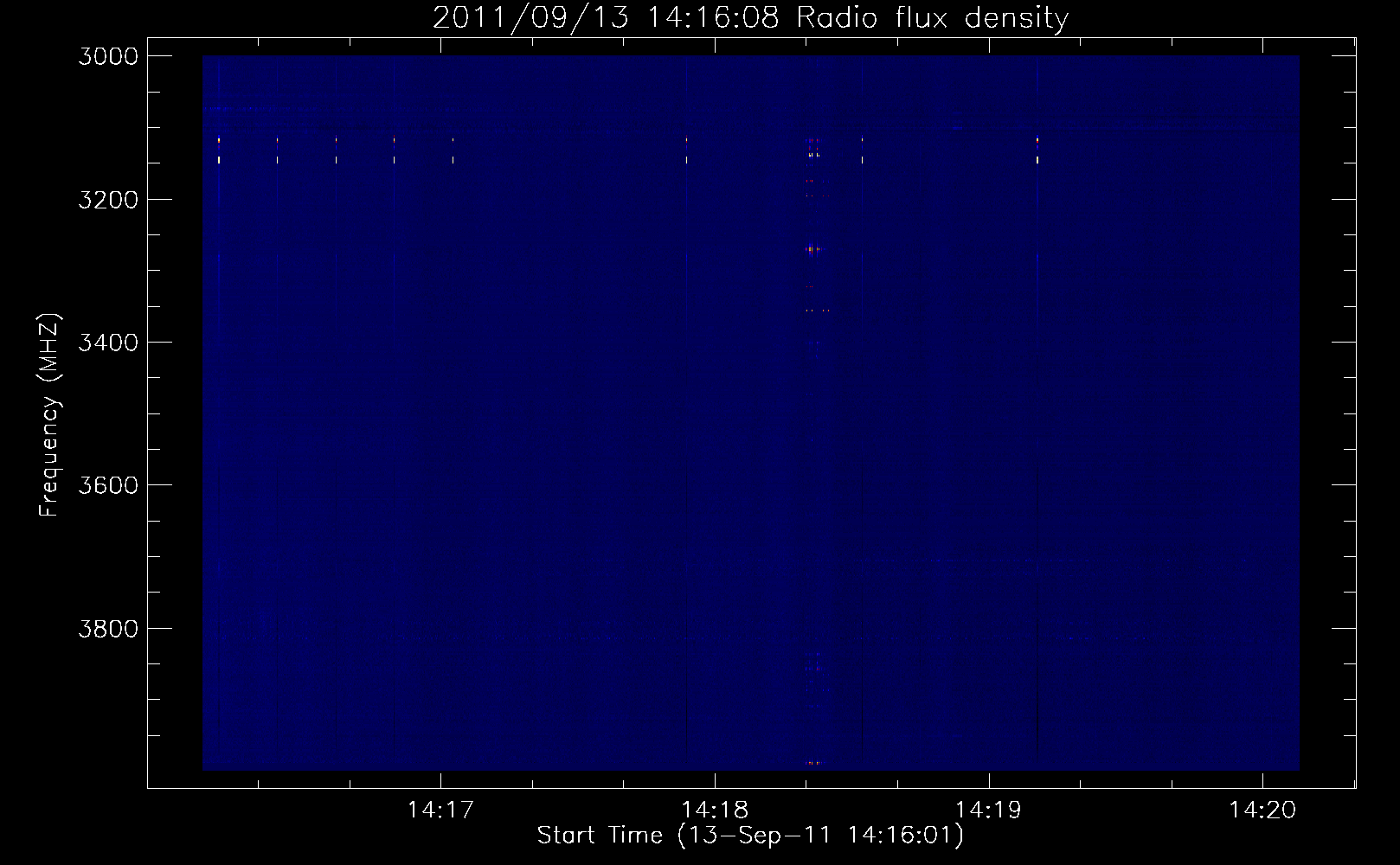The image size is (1400, 865).
Task: Click the plot title '2011/09/13 14:16:08 Radio flux density'
Action: point(751,18)
